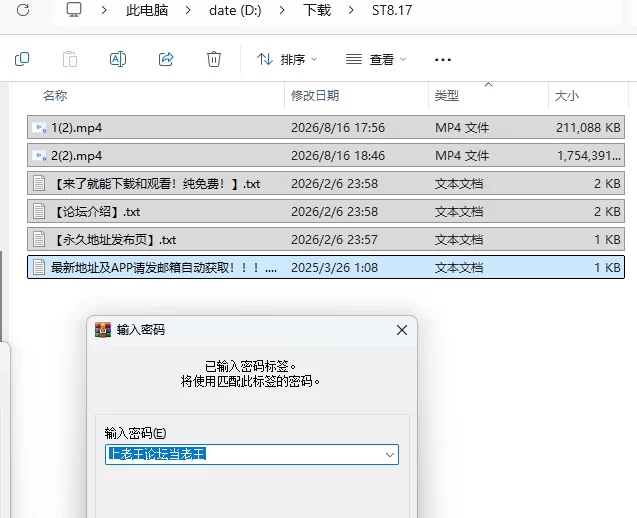Open the three-dots more options menu
Screen dimensions: 637x518
click(442, 60)
